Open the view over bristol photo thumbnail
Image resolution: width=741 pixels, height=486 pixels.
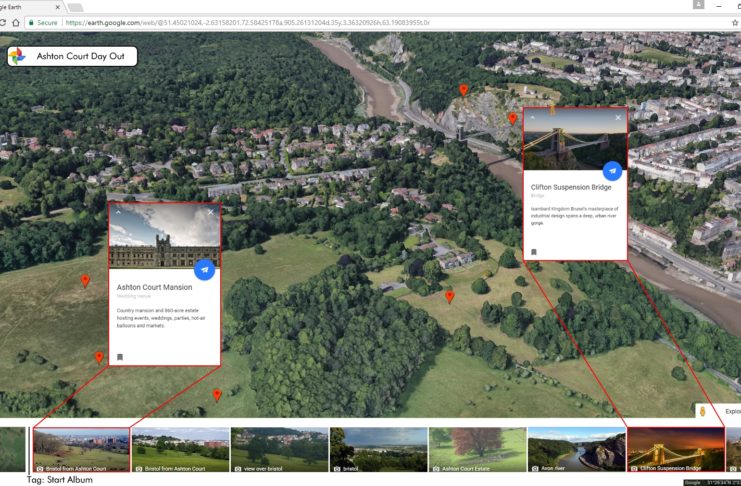[x=279, y=449]
